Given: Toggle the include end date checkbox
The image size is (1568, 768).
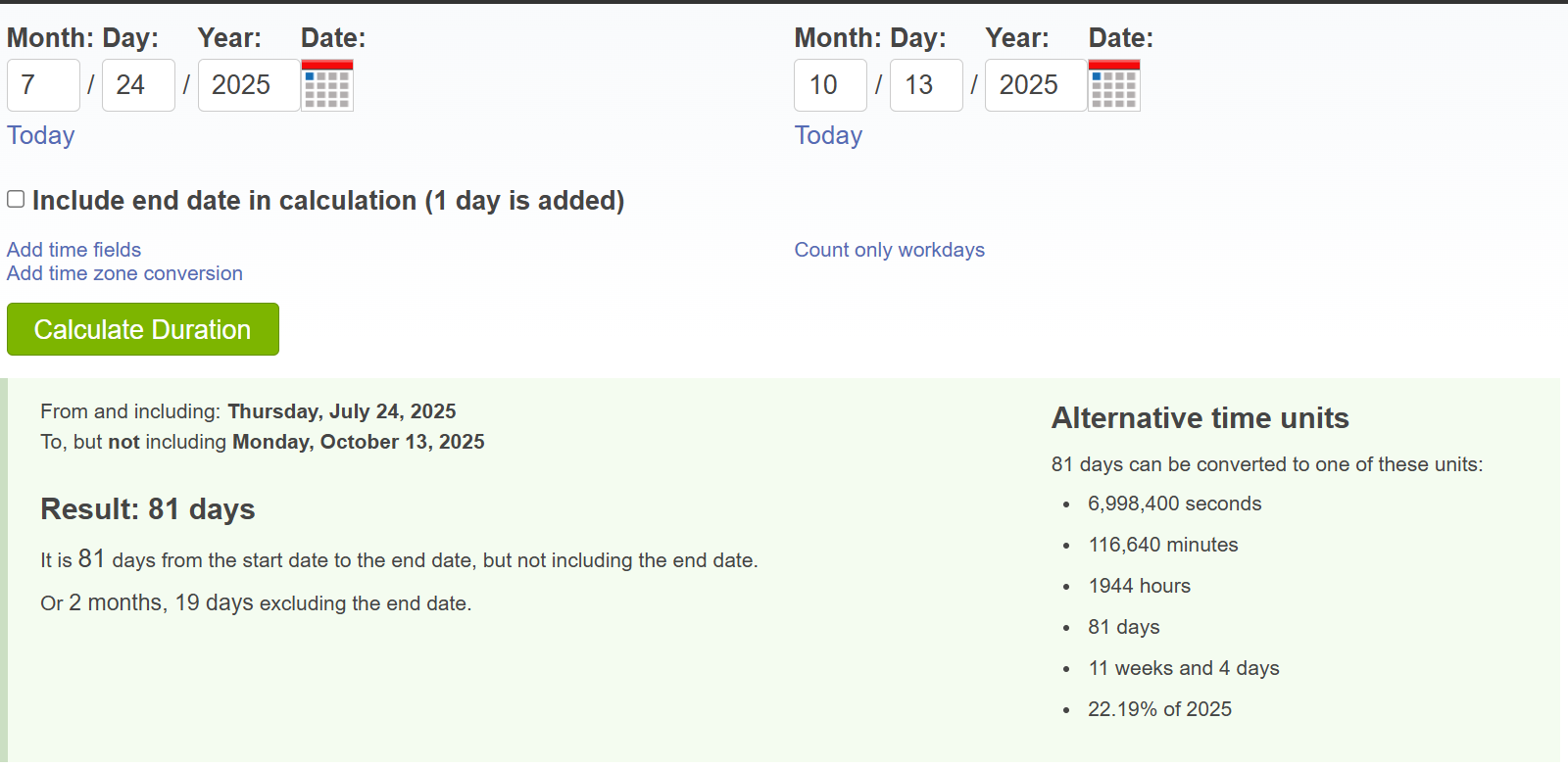Looking at the screenshot, I should (16, 200).
